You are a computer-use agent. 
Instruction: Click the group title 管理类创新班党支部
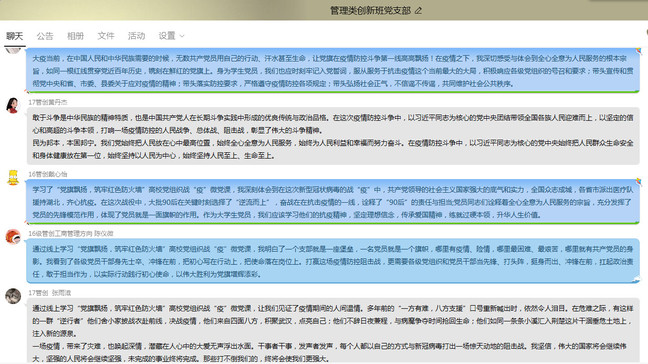tap(370, 11)
